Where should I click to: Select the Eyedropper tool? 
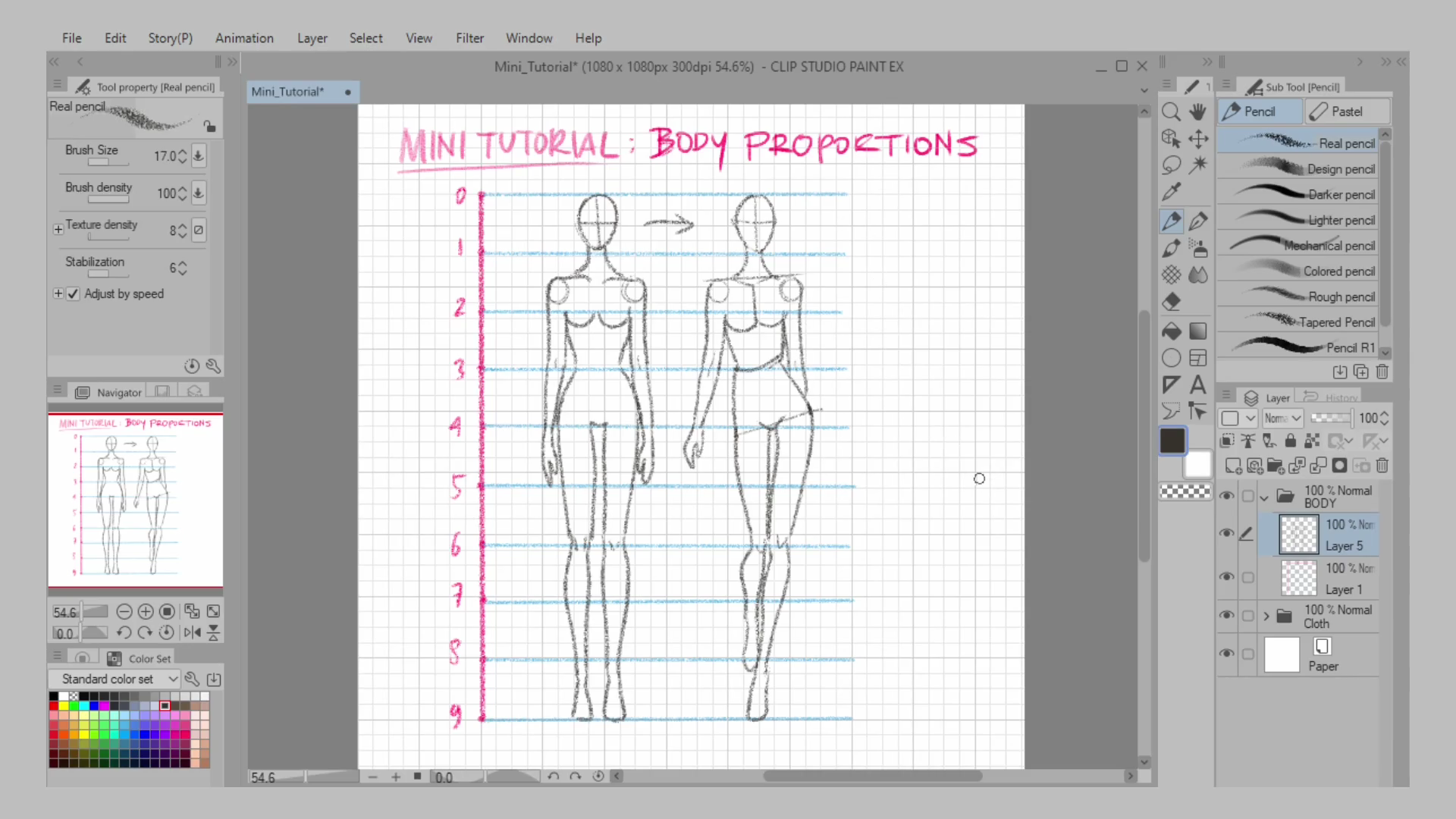1171,192
